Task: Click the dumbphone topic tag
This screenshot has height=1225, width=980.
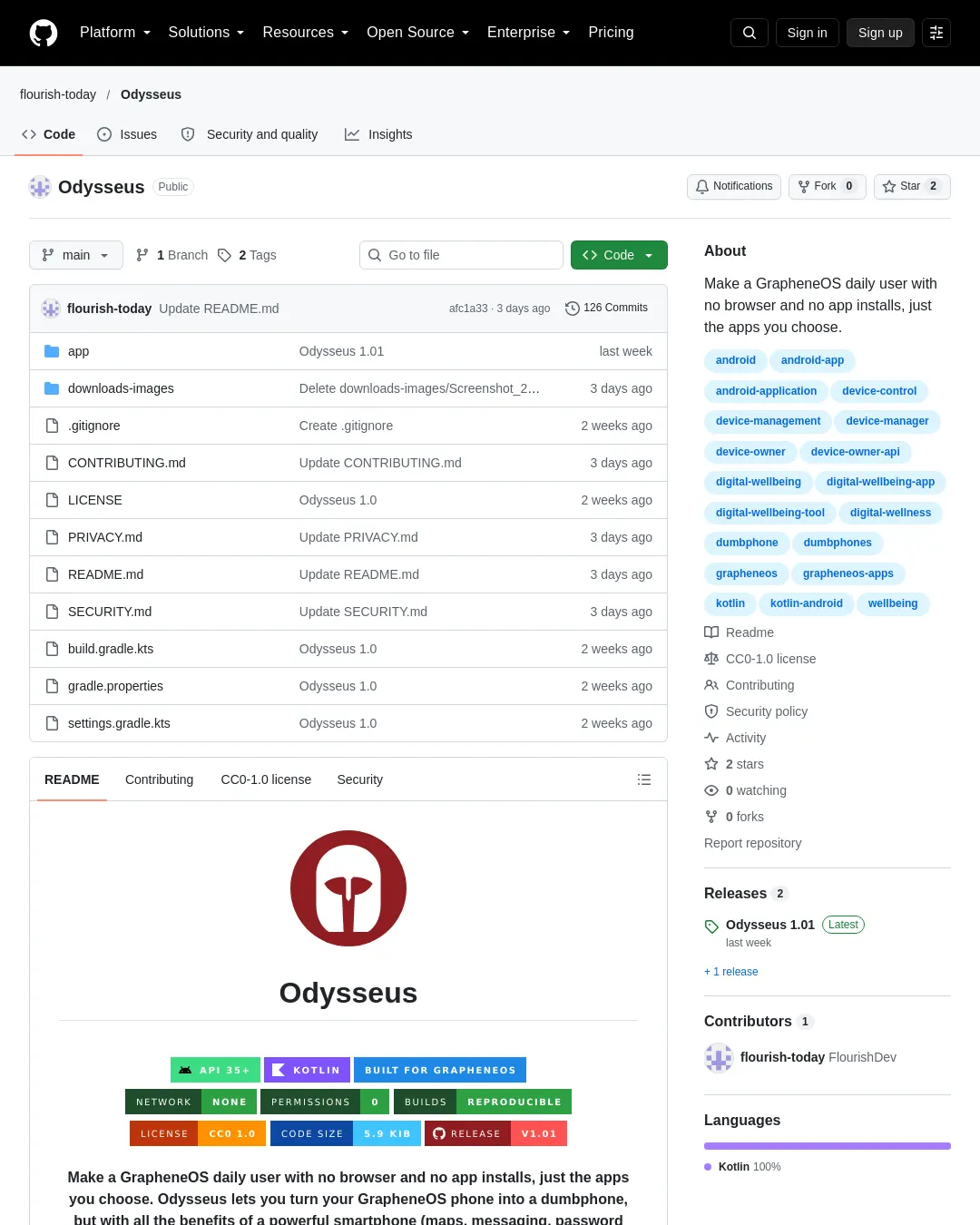Action: click(x=747, y=543)
